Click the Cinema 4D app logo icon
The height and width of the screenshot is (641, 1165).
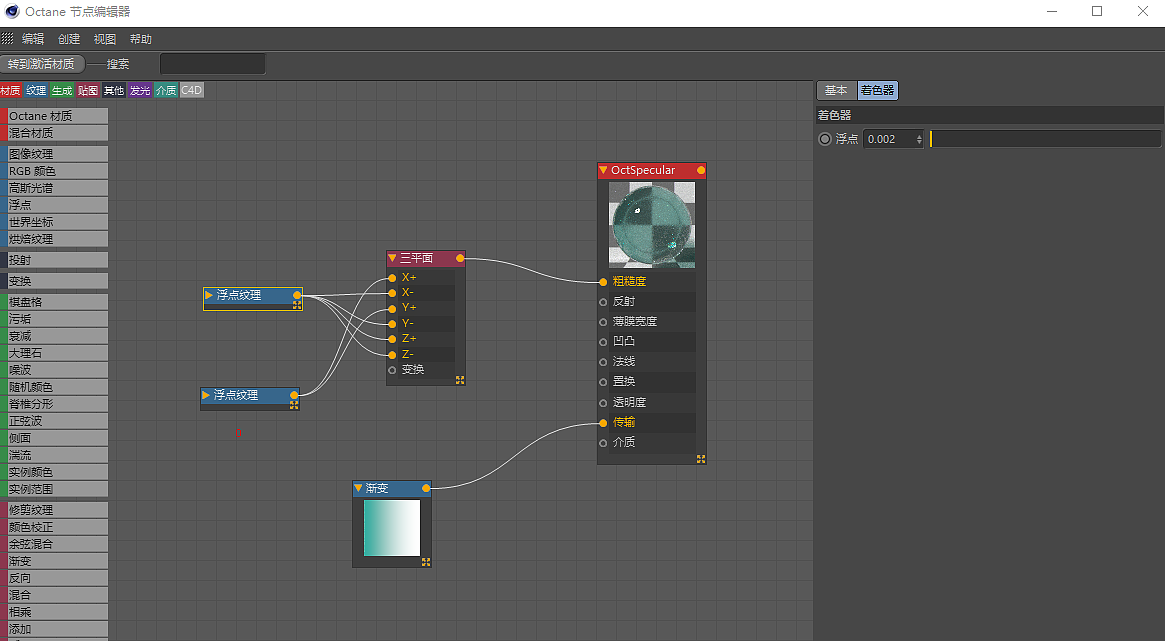tap(11, 11)
